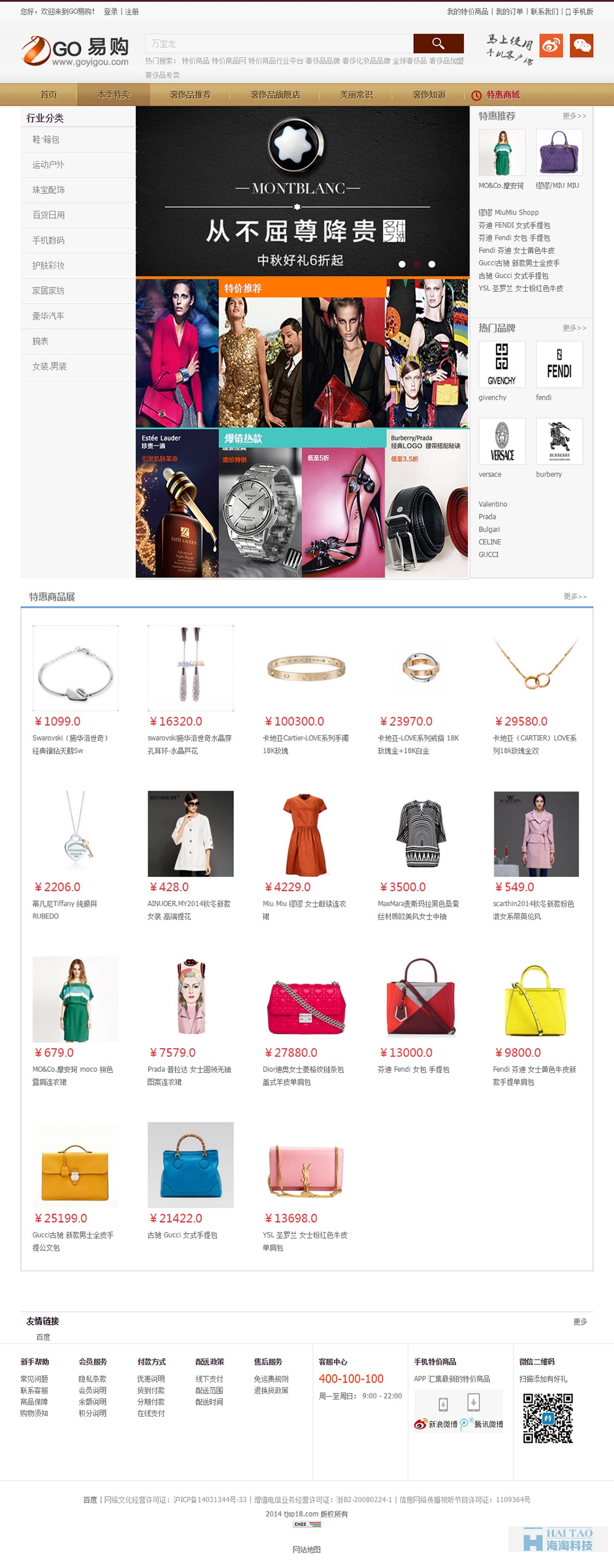
Task: Expand 更多 in 热门品牌 panel
Action: pos(574,328)
